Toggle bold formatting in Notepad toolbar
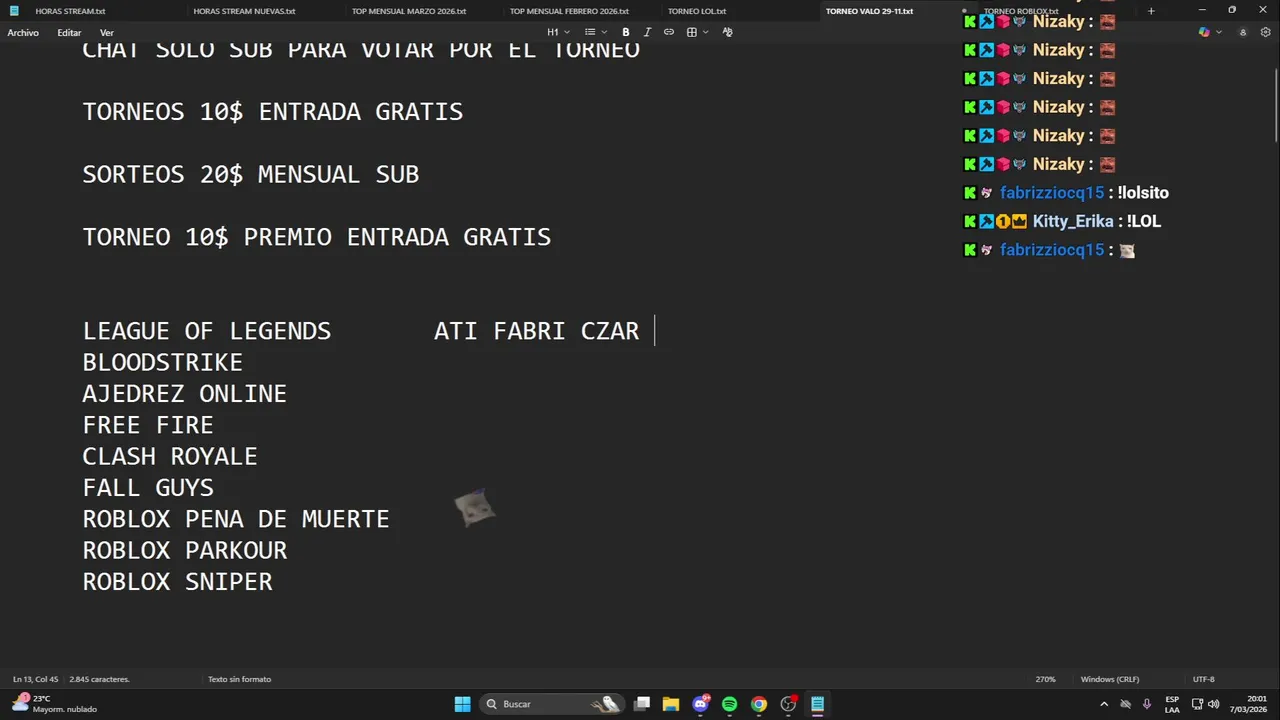This screenshot has width=1280, height=720. coord(626,32)
